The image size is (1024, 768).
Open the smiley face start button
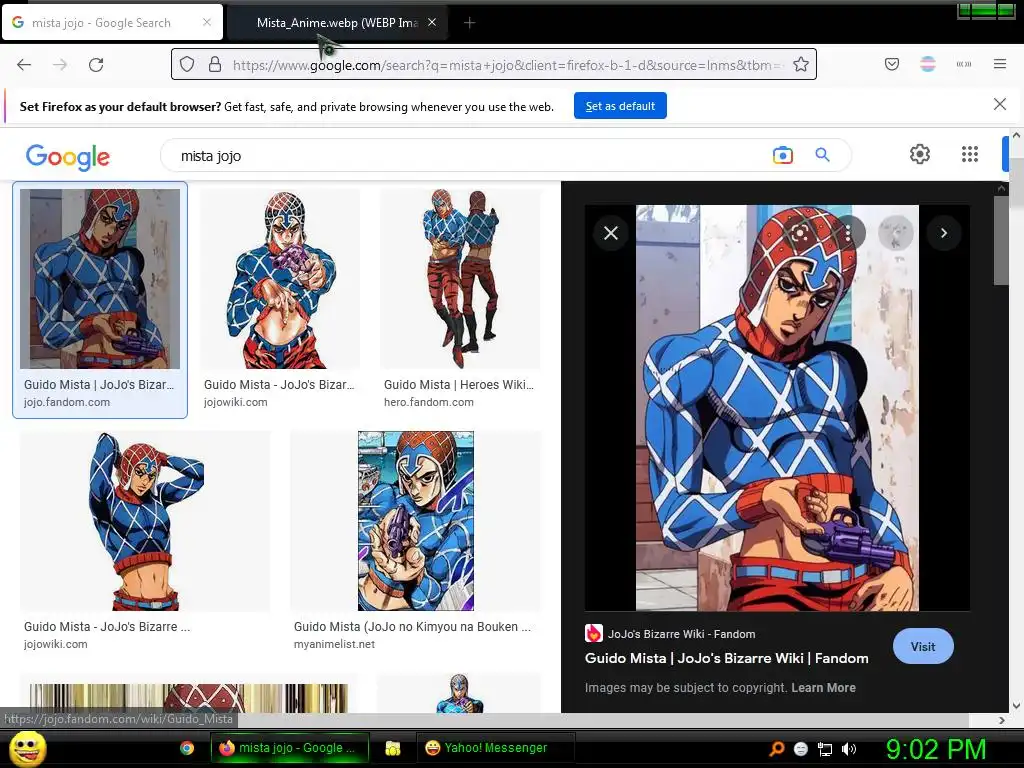(27, 748)
